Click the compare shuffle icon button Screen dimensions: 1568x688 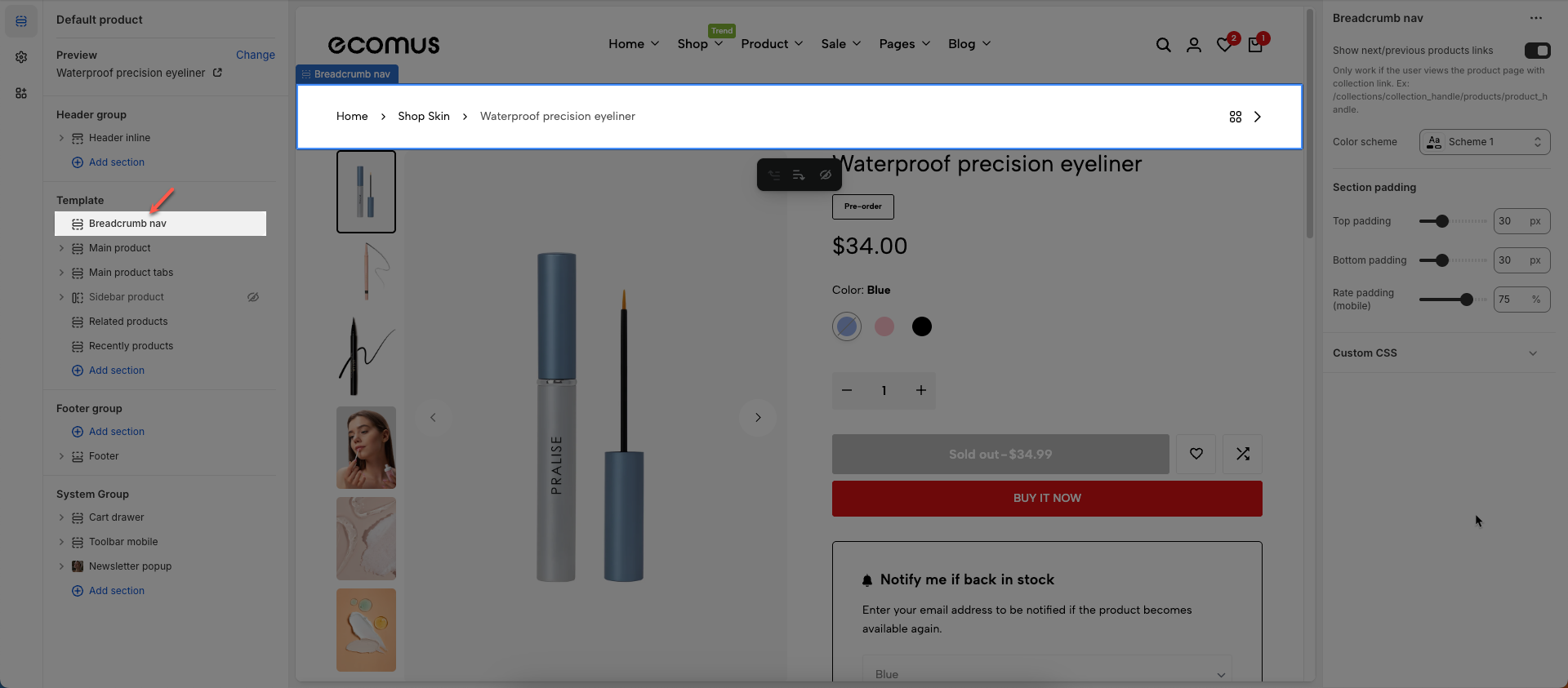(1243, 454)
